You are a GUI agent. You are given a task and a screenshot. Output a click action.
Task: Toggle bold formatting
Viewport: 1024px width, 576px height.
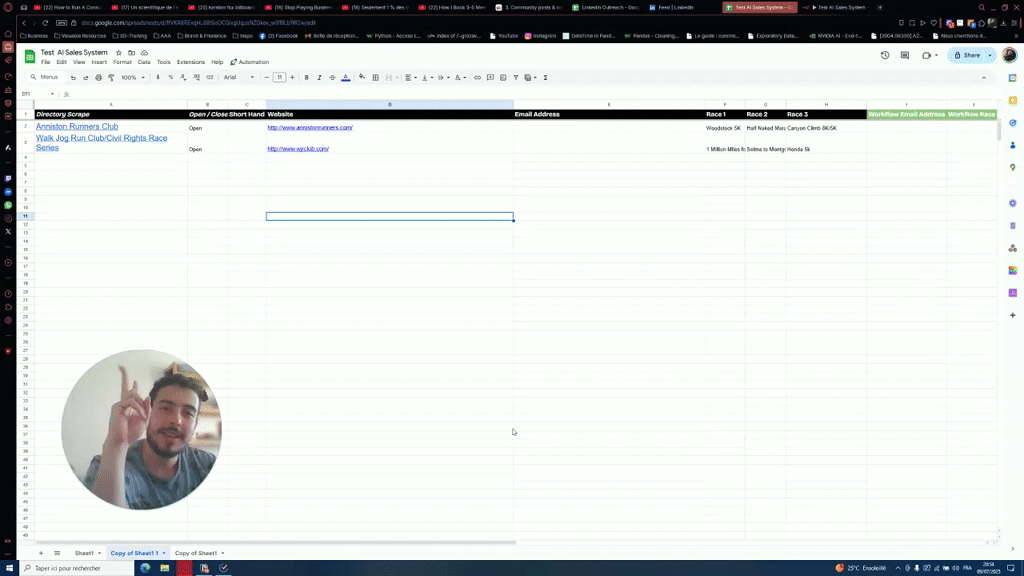pos(306,78)
